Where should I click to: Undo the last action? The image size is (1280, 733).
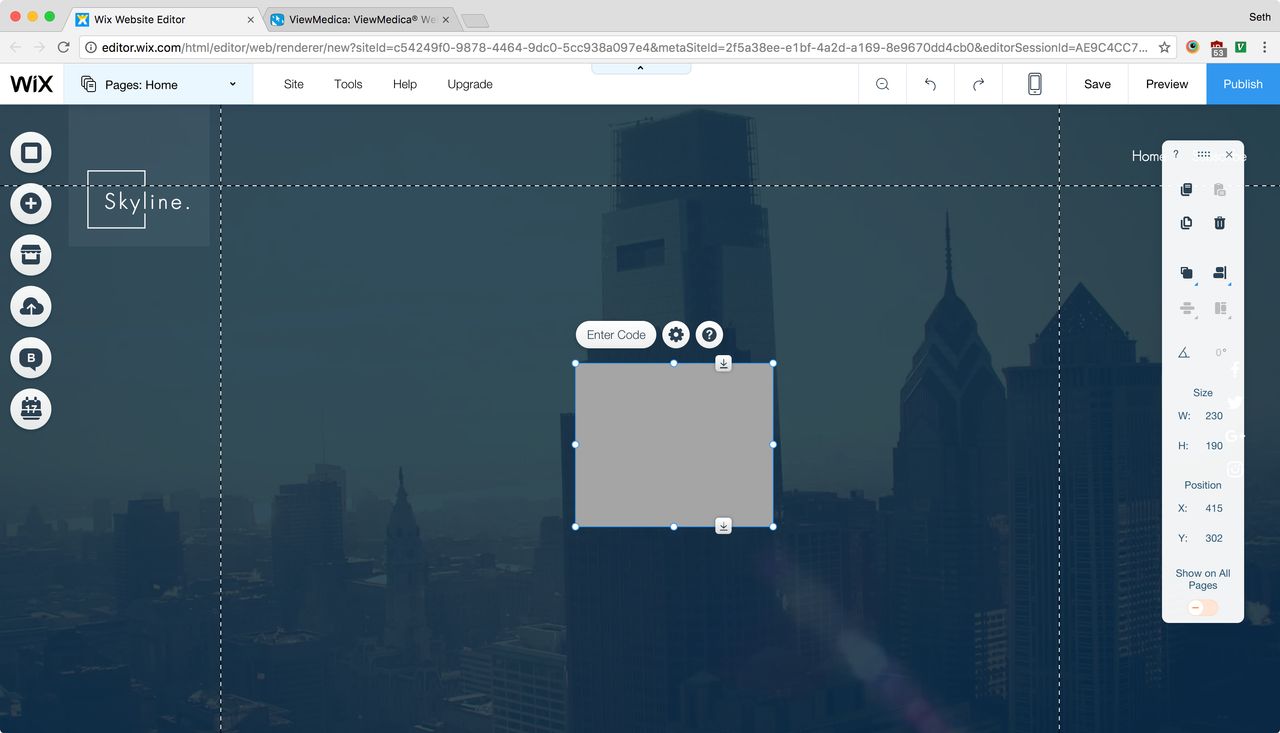930,84
